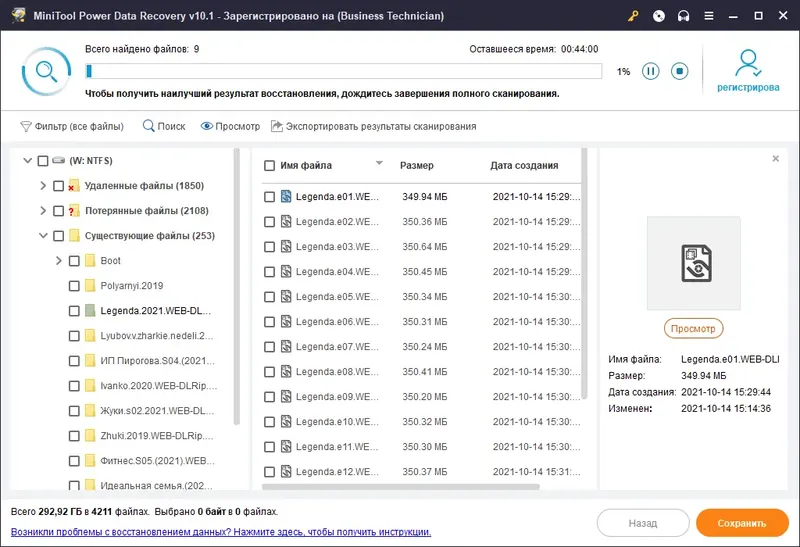Collapse the Существующие файлы node
Viewport: 800px width, 547px height.
tap(43, 236)
